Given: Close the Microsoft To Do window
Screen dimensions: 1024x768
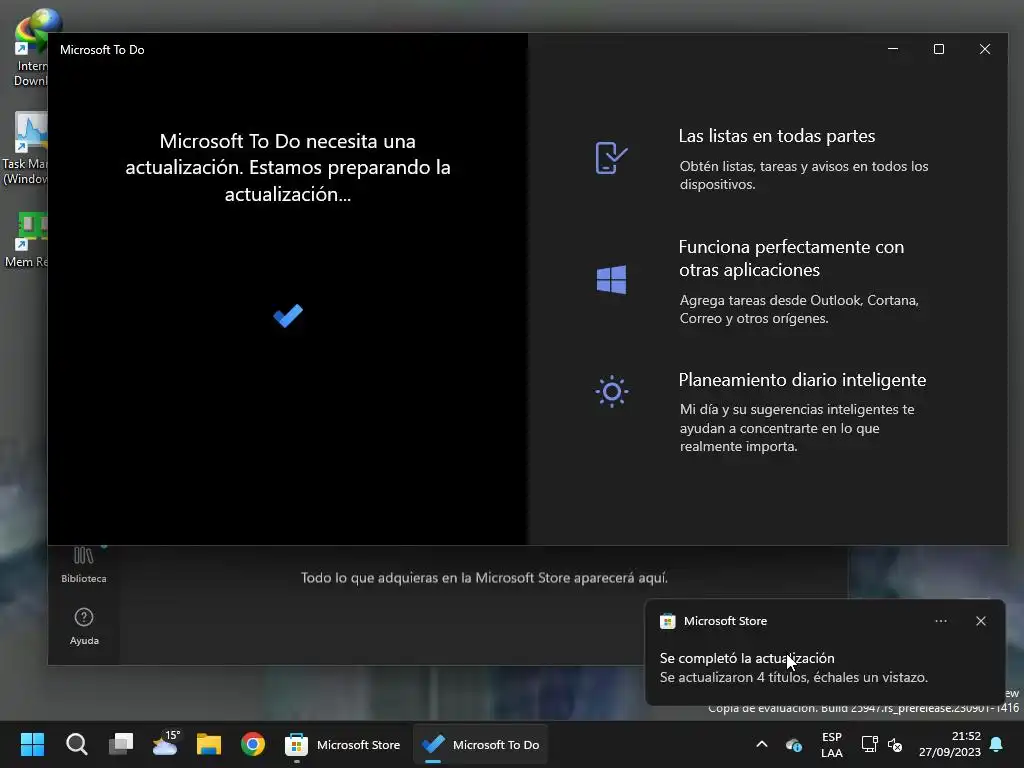Looking at the screenshot, I should [985, 49].
